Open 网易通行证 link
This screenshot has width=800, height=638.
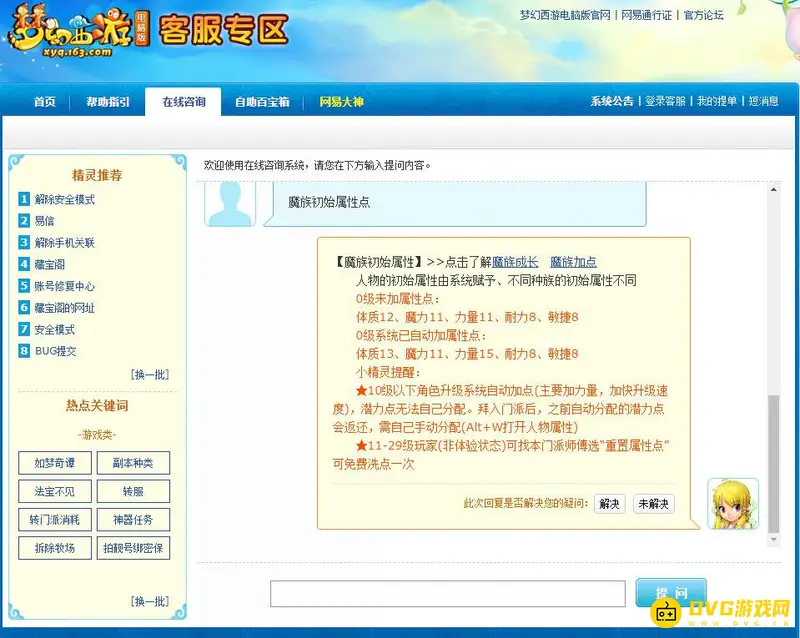click(646, 15)
